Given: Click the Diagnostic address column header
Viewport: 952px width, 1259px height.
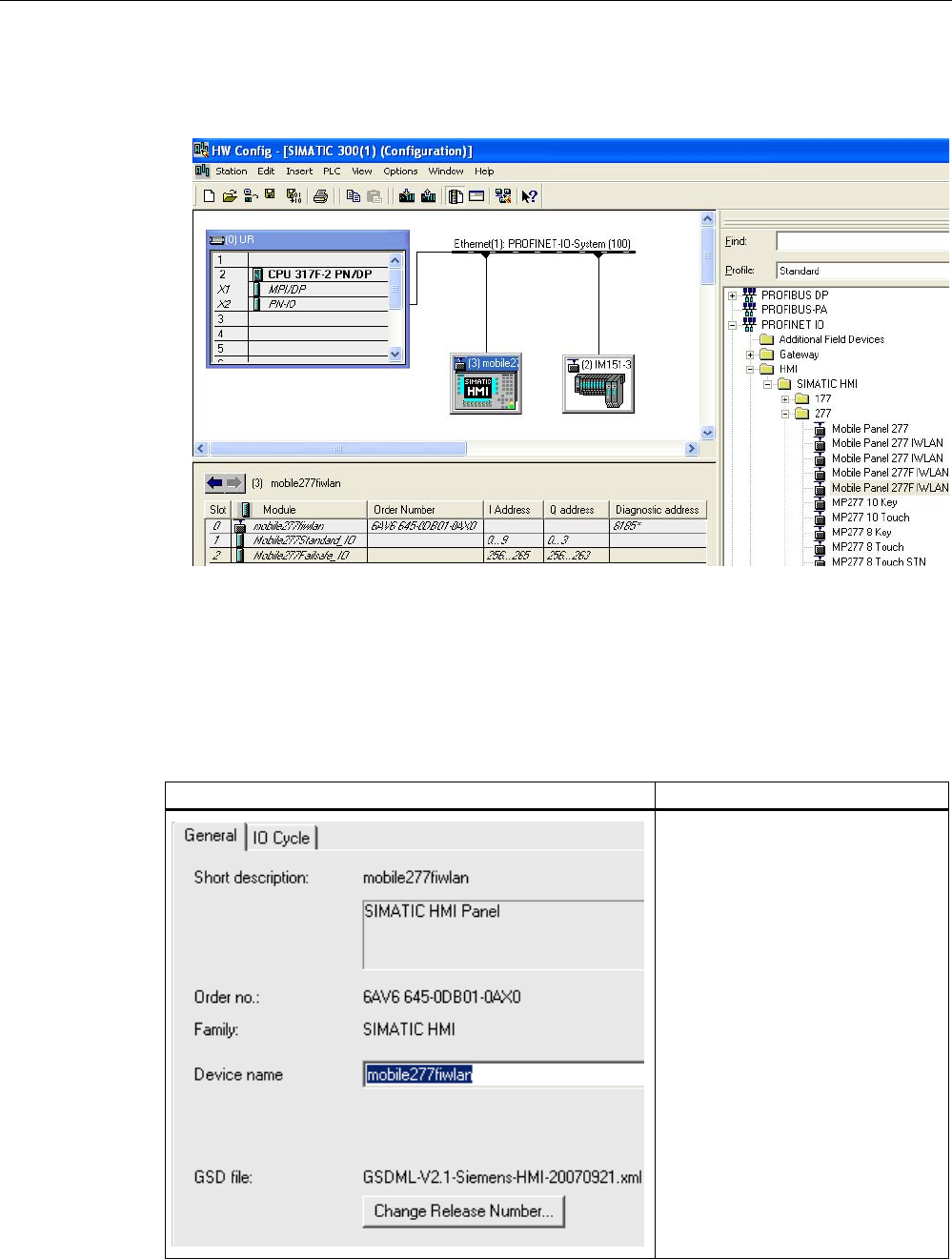Looking at the screenshot, I should click(x=658, y=510).
